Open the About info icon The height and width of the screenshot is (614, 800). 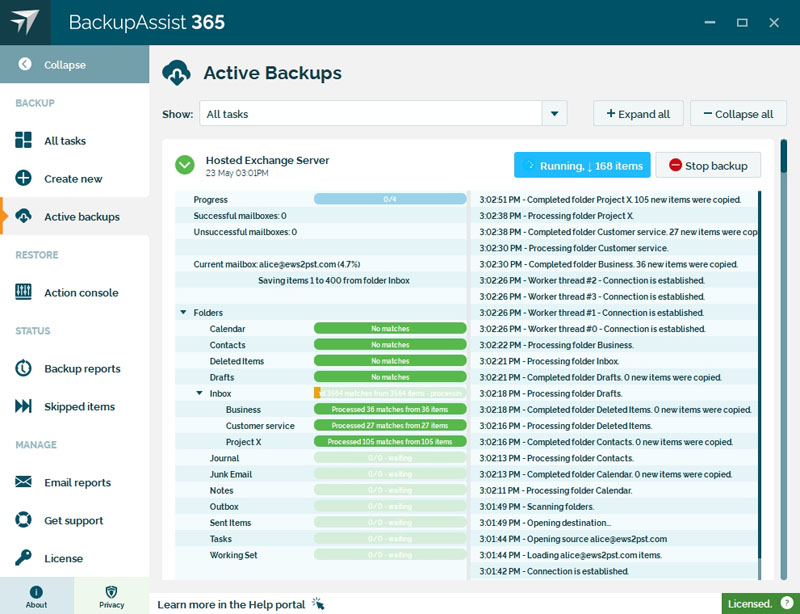36,592
